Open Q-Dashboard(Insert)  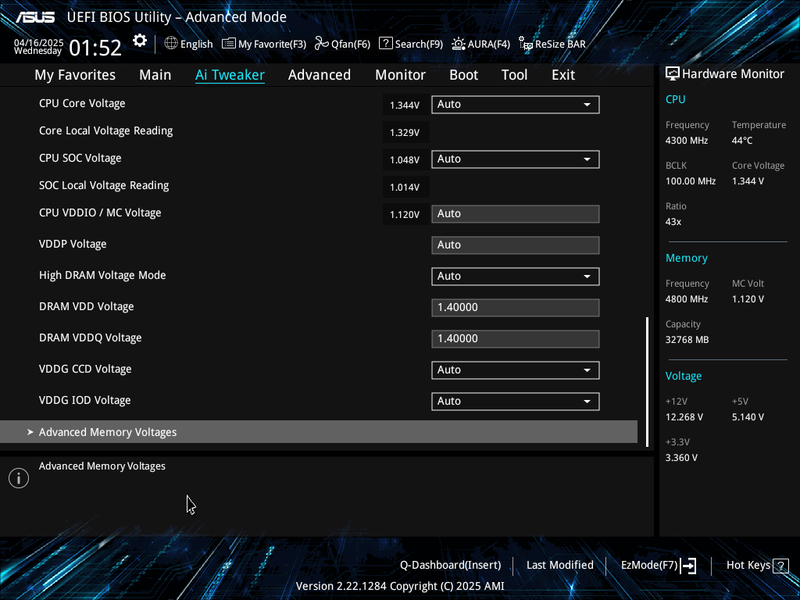450,565
